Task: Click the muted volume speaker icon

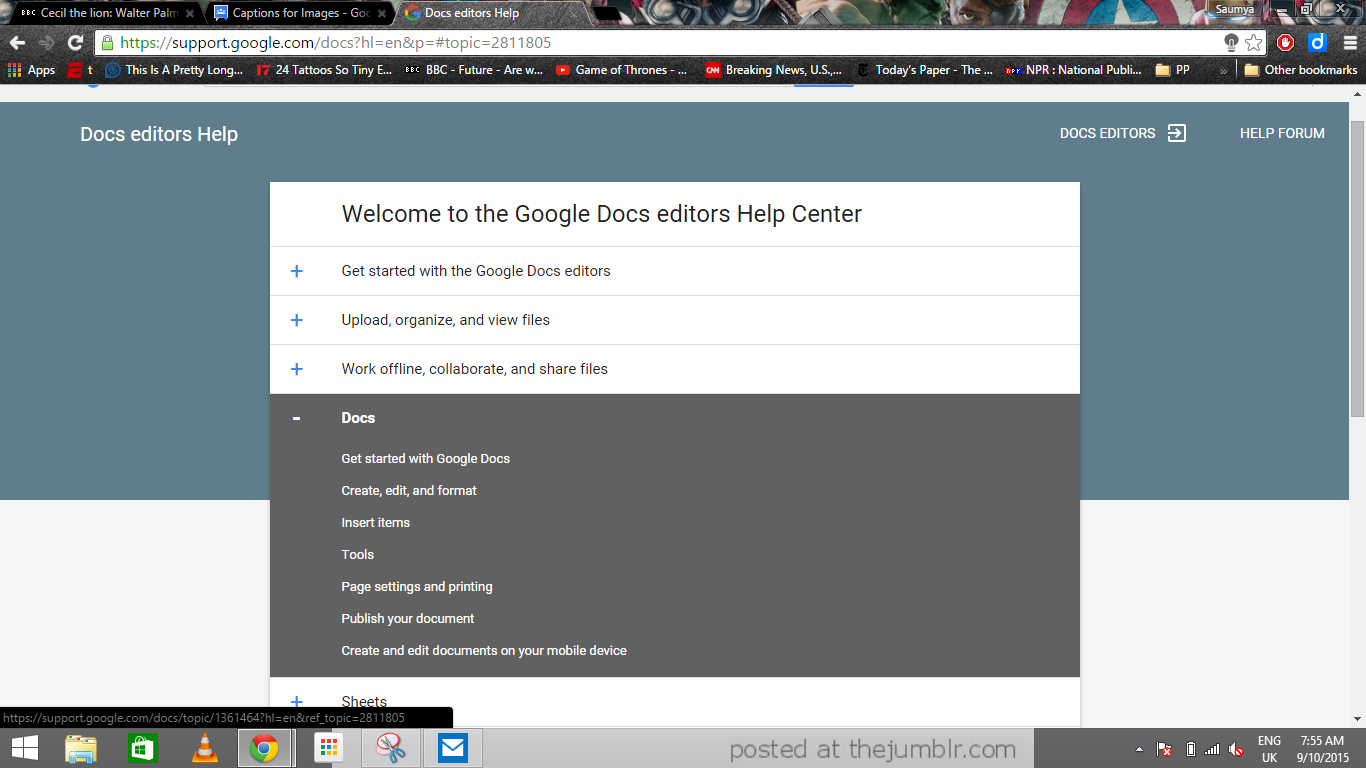Action: [1236, 749]
